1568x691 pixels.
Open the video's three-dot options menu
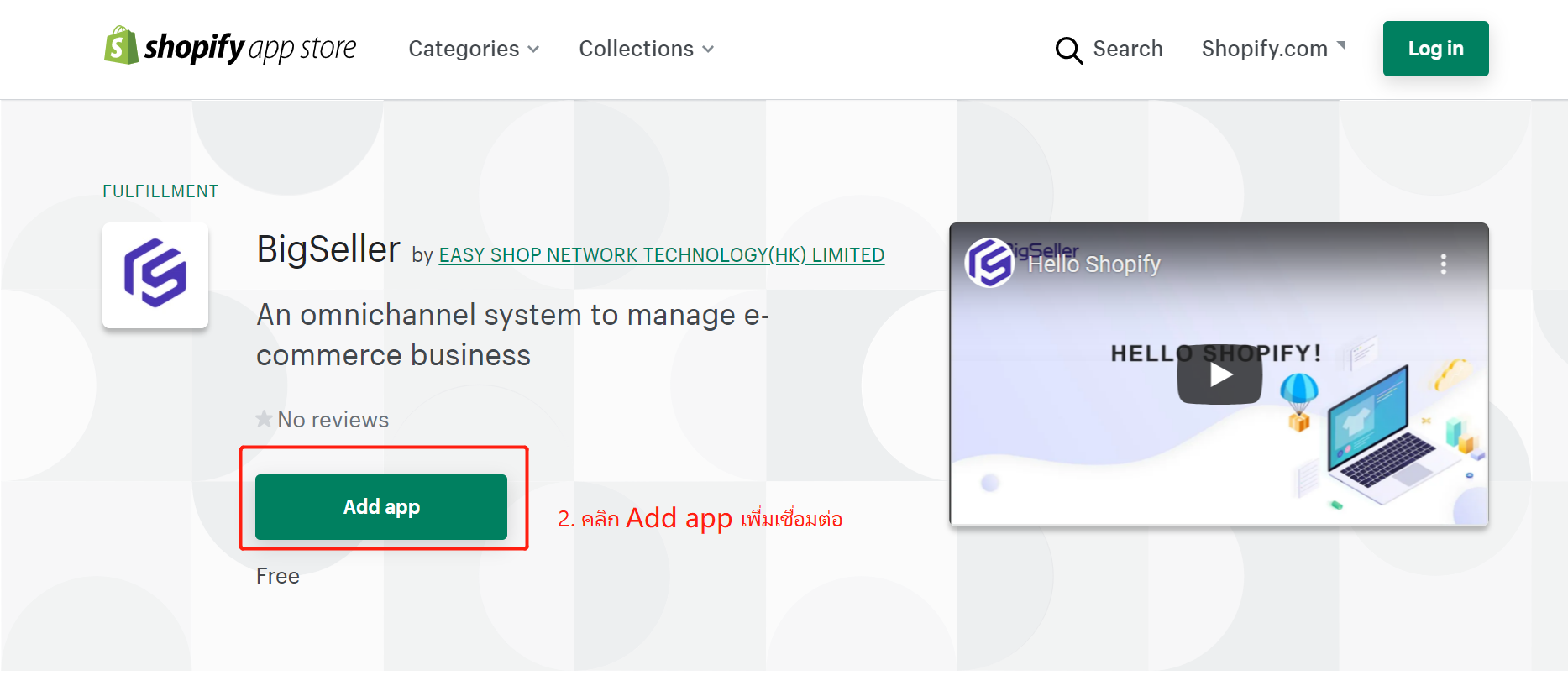(1443, 264)
